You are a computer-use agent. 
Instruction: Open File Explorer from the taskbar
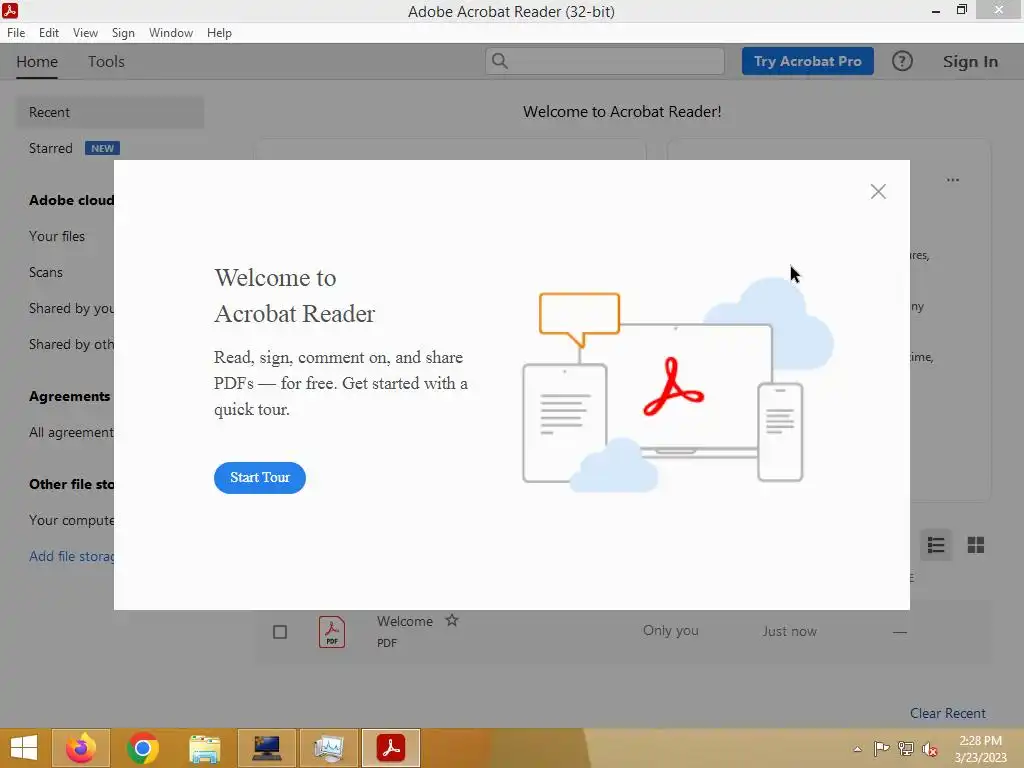point(204,748)
